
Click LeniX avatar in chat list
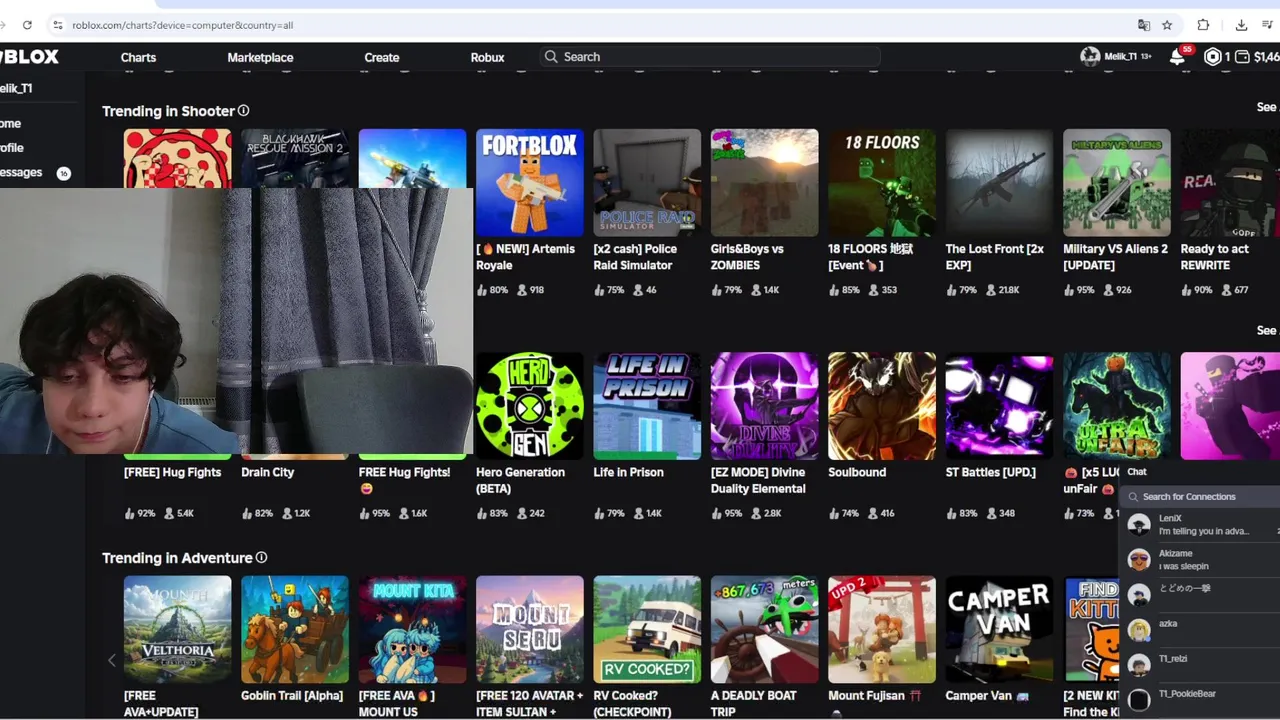point(1139,525)
